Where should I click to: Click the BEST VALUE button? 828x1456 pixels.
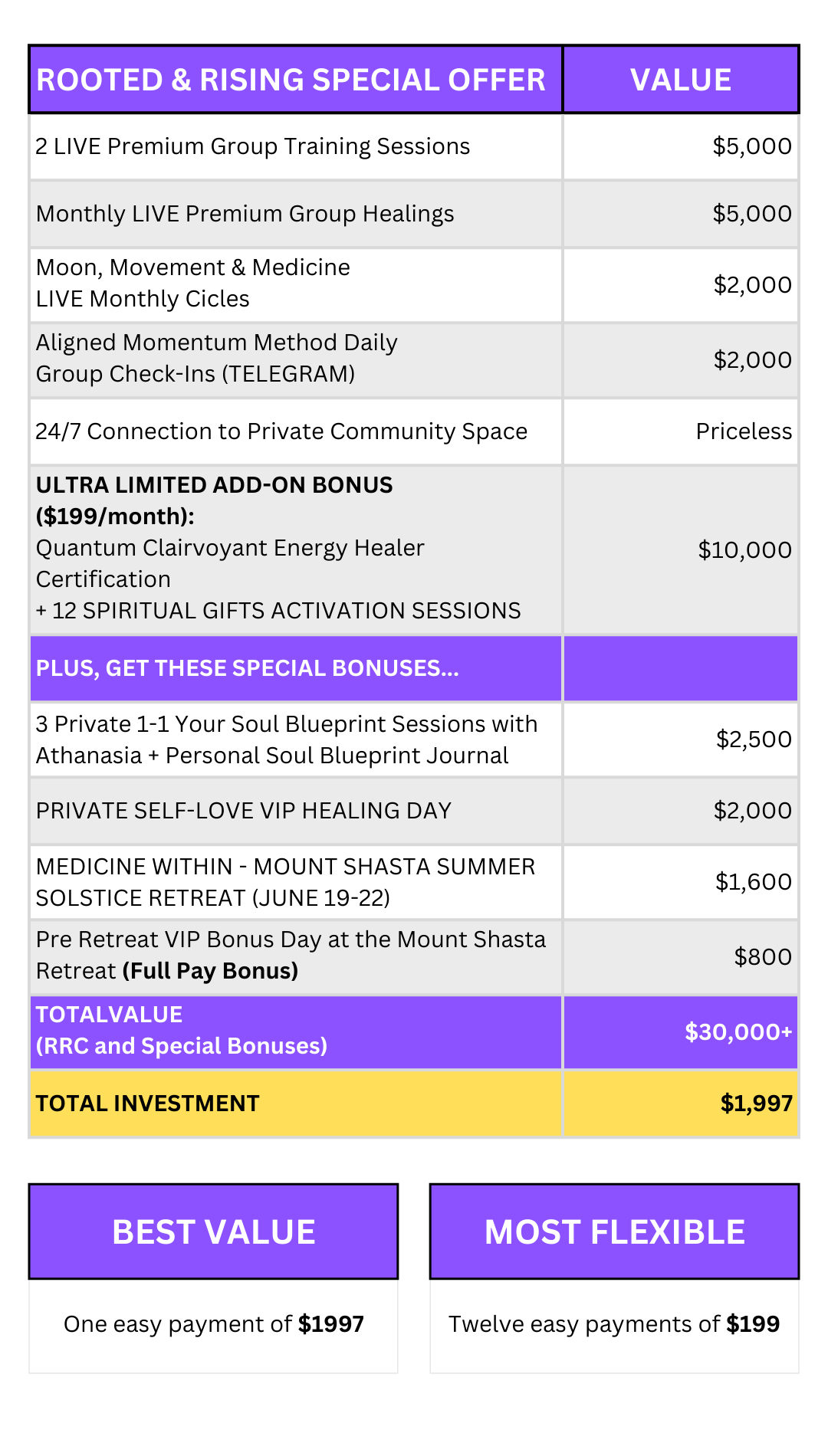[213, 1232]
